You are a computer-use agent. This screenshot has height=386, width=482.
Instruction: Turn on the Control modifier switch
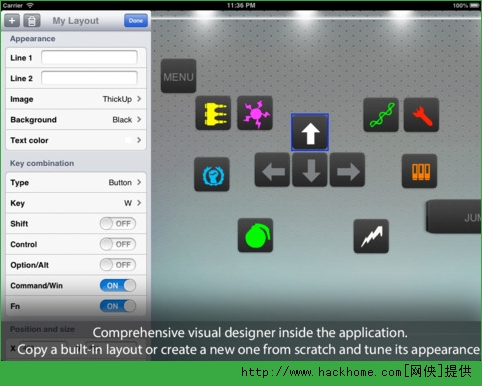[118, 244]
